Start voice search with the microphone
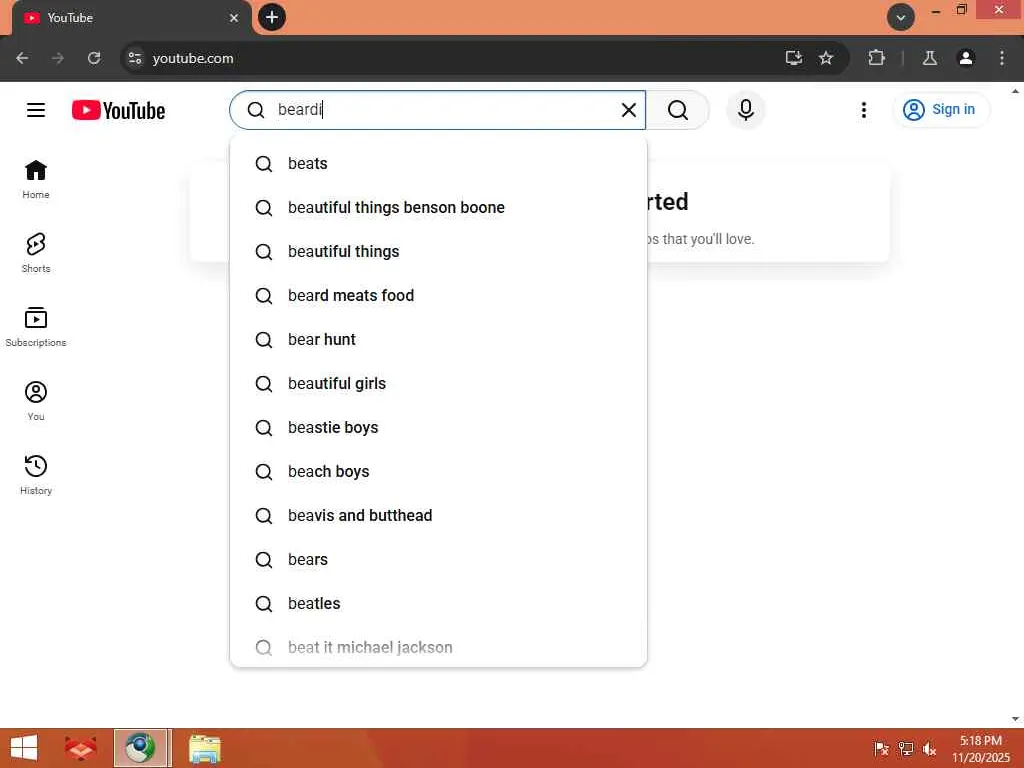The height and width of the screenshot is (768, 1024). [745, 110]
